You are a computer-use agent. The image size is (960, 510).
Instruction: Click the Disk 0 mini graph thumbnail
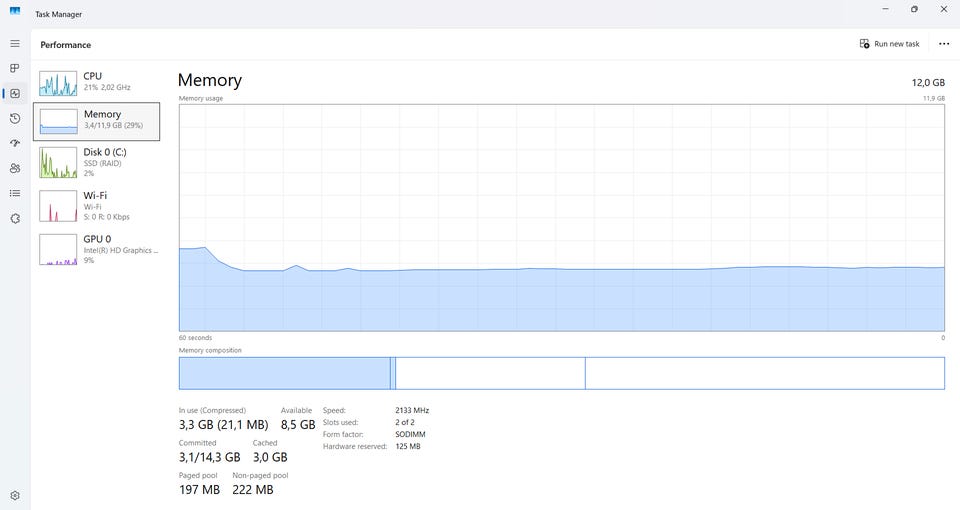point(58,162)
